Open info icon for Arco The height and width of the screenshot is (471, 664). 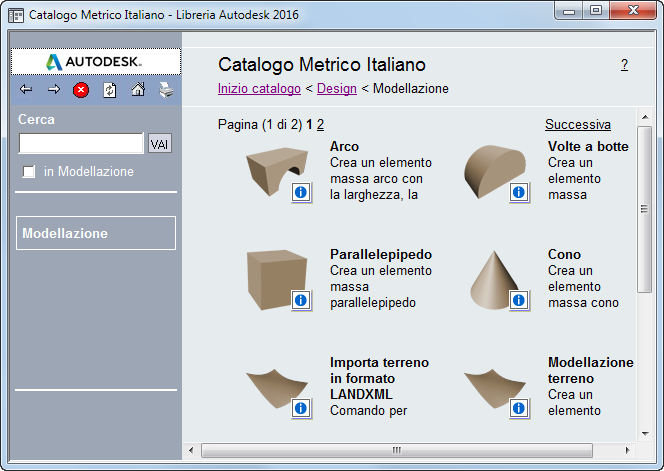point(301,193)
